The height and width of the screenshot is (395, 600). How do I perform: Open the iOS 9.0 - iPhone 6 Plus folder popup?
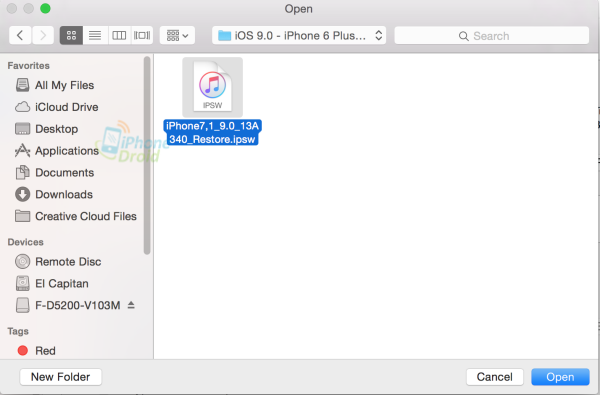click(x=299, y=36)
